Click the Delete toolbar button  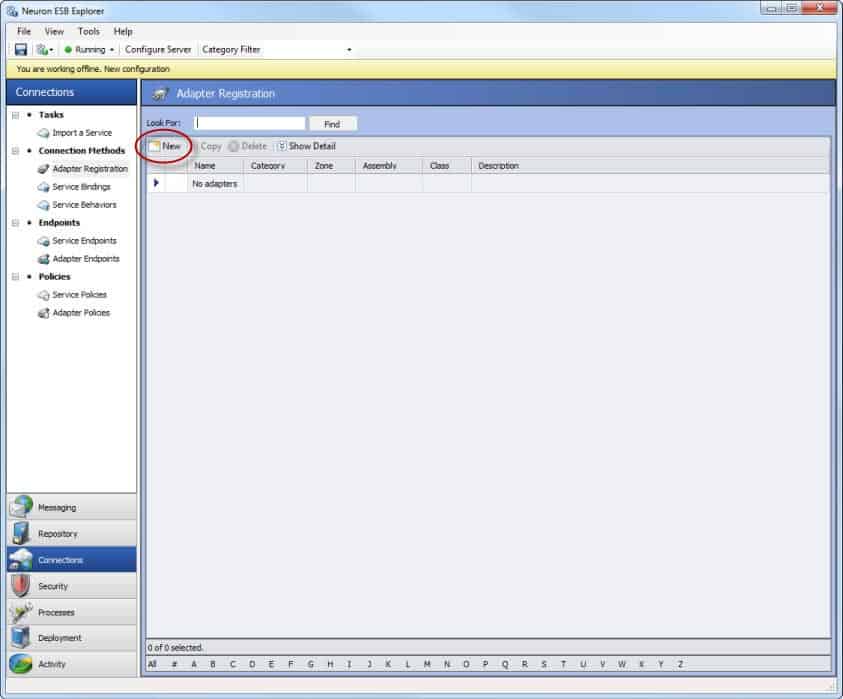coord(248,146)
